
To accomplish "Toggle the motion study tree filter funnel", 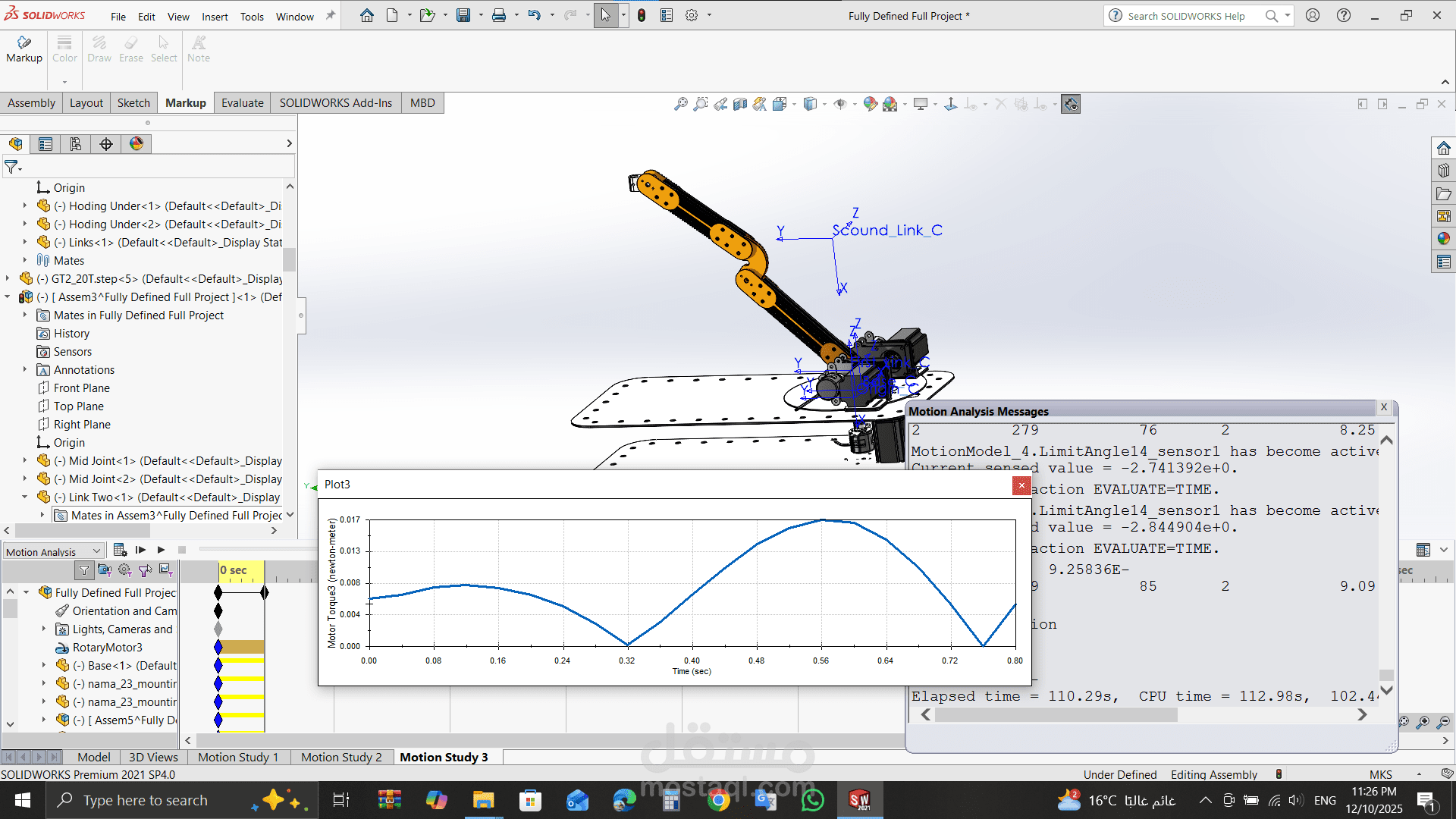I will pyautogui.click(x=84, y=570).
